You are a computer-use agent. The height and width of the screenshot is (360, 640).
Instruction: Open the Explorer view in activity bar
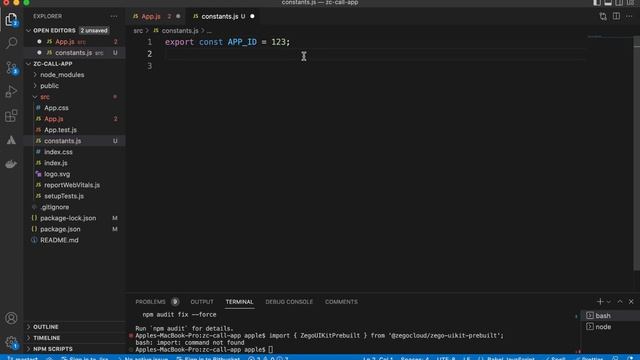click(x=11, y=19)
